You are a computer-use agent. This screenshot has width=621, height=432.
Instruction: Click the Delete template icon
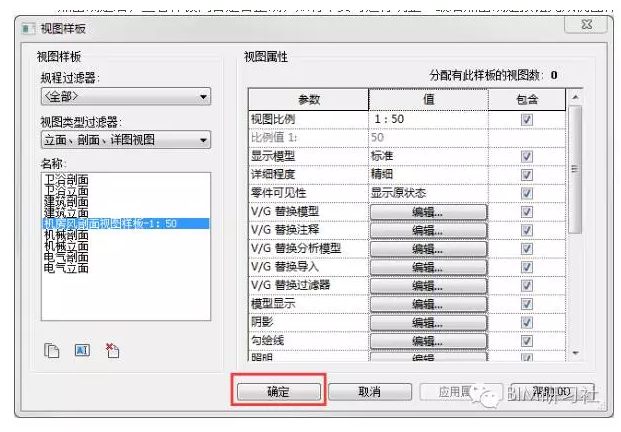click(x=112, y=350)
